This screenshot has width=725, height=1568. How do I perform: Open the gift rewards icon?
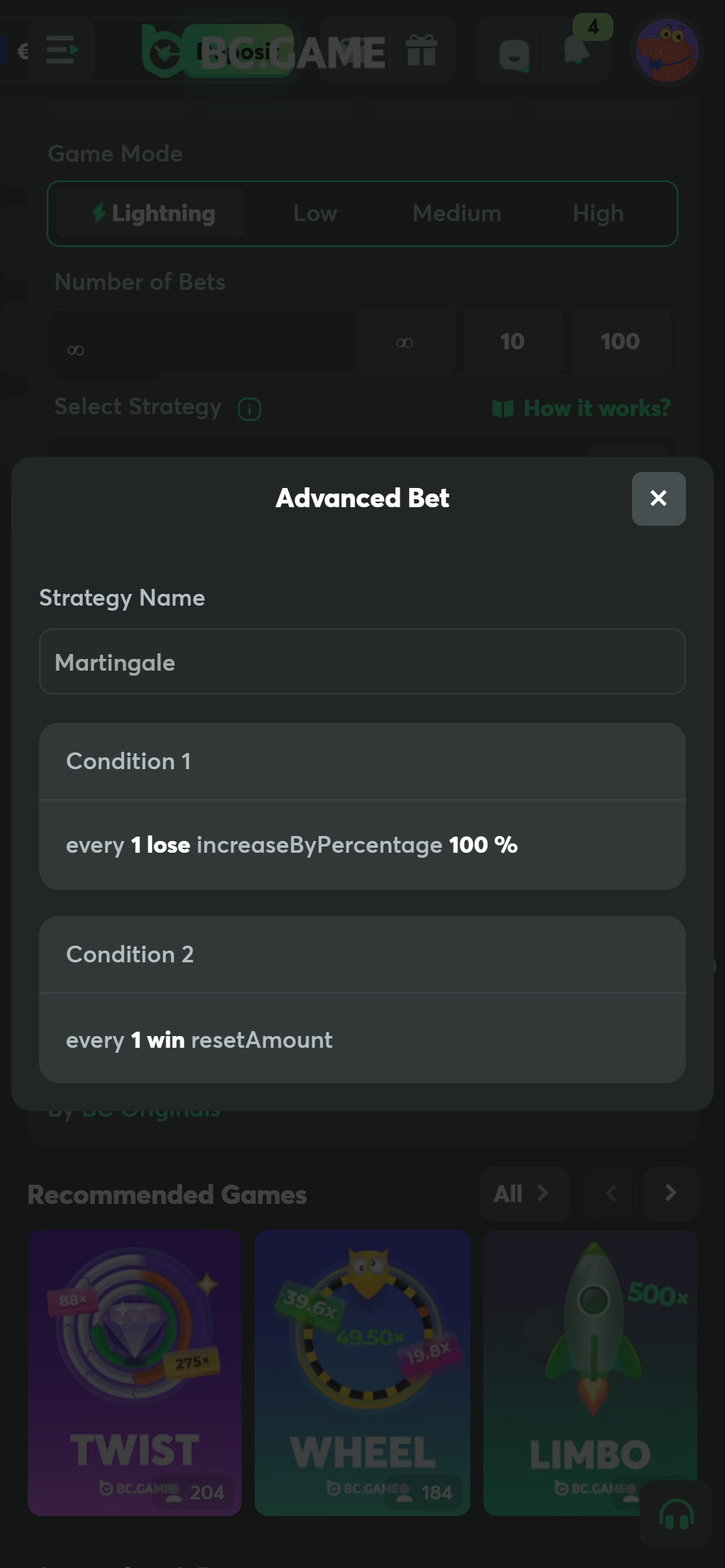pos(421,50)
